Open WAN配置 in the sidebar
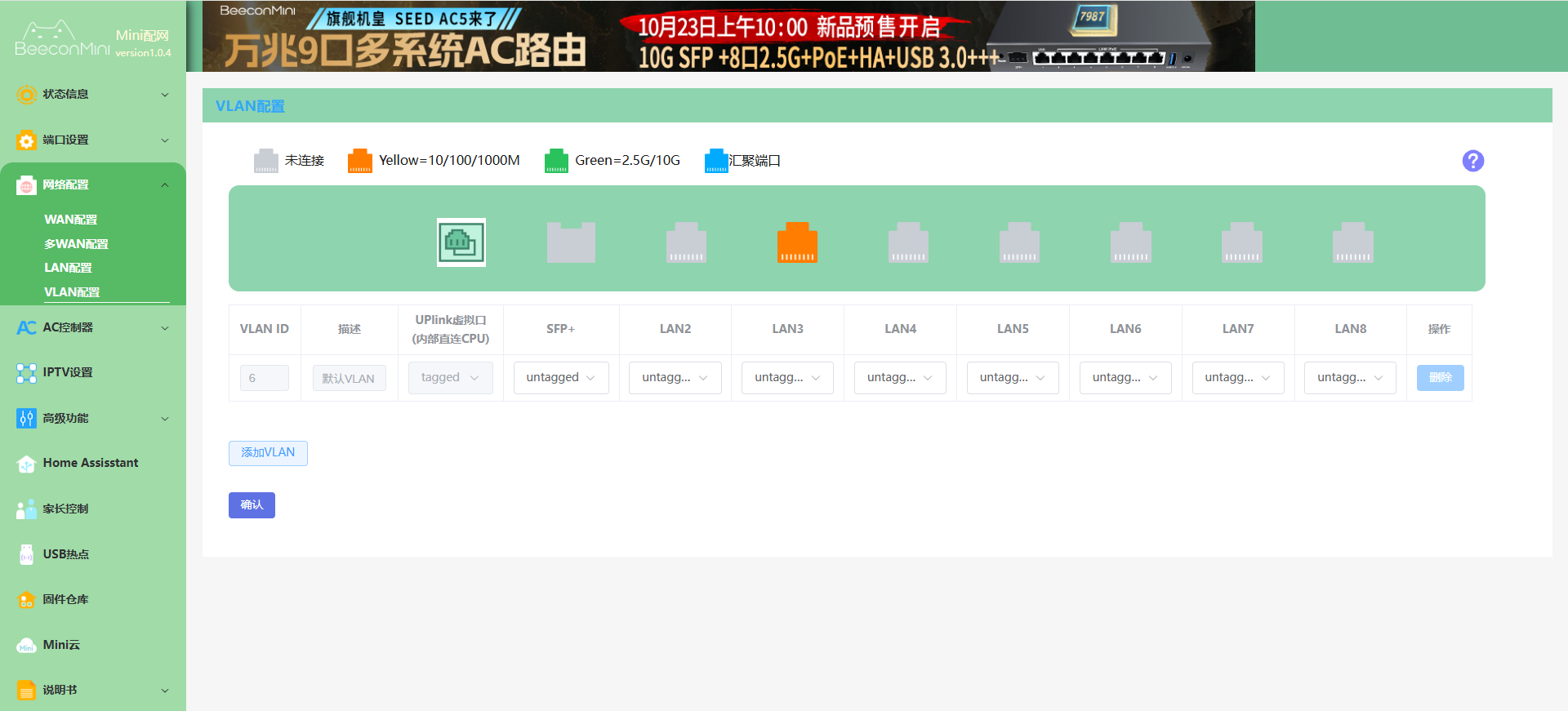Image resolution: width=1568 pixels, height=711 pixels. click(x=71, y=220)
